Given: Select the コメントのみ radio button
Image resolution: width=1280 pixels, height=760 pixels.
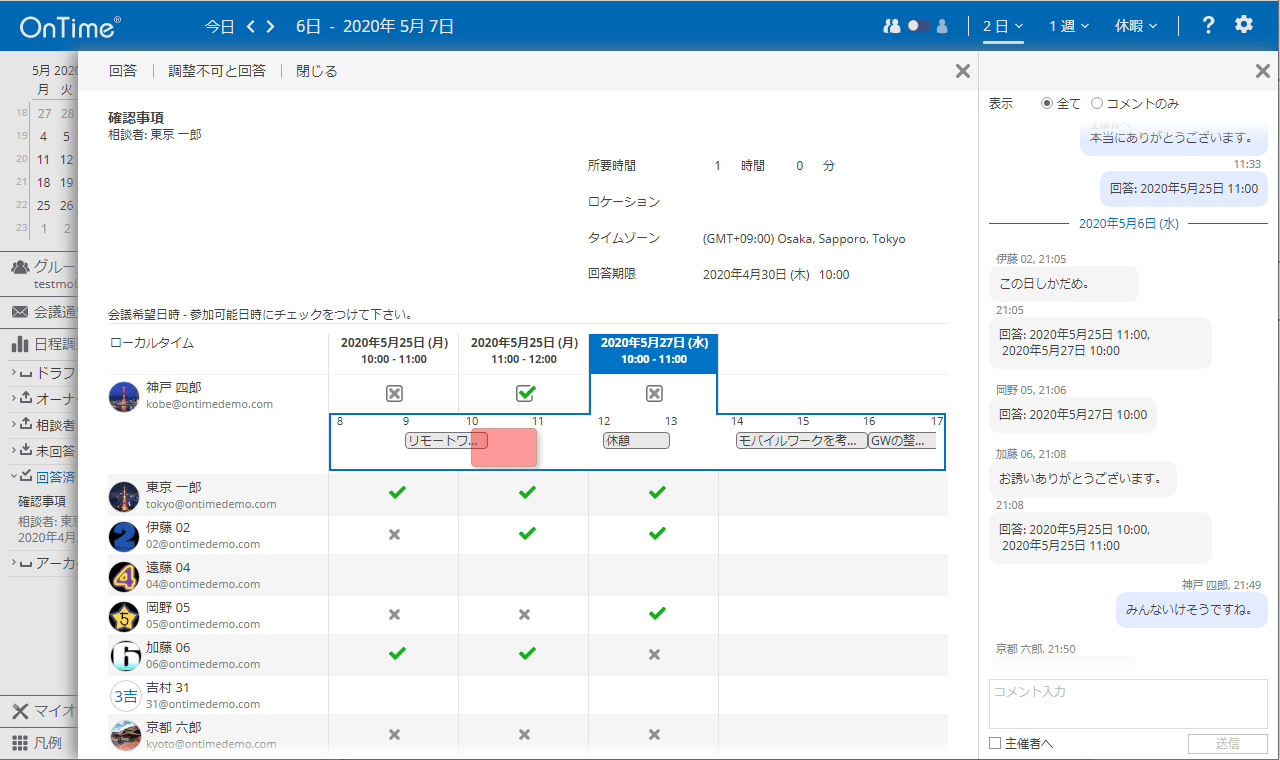Looking at the screenshot, I should 1097,103.
